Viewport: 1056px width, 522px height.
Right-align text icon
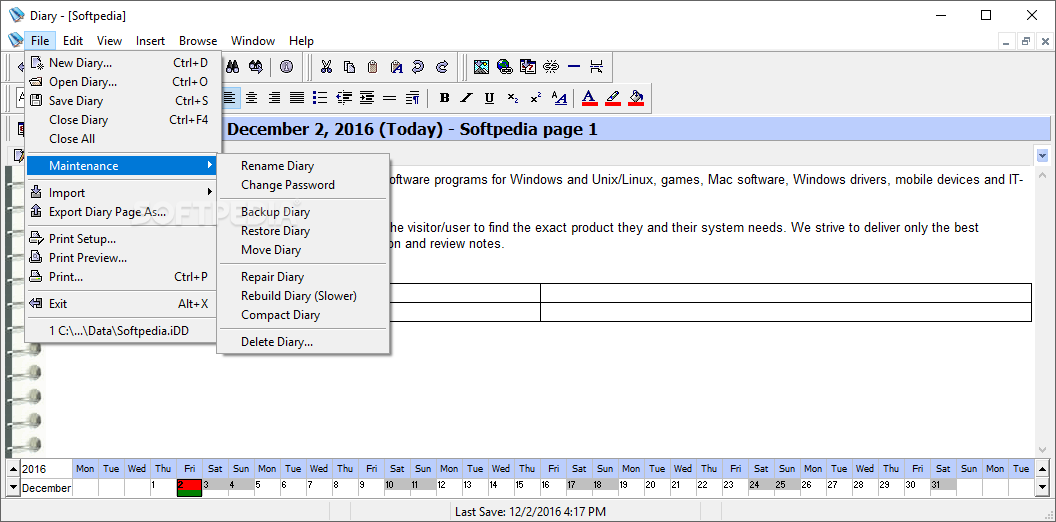(274, 98)
